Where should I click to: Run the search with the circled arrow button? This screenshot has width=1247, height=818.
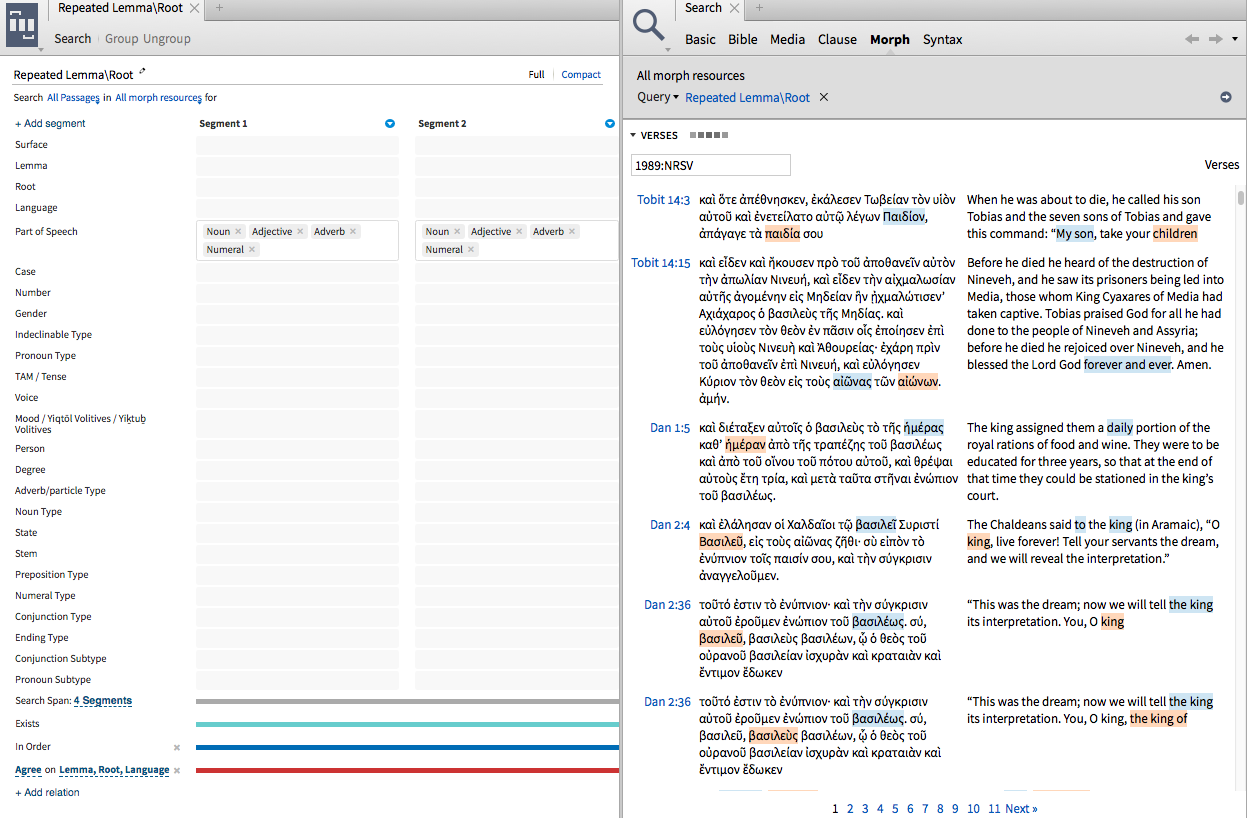tap(1226, 97)
